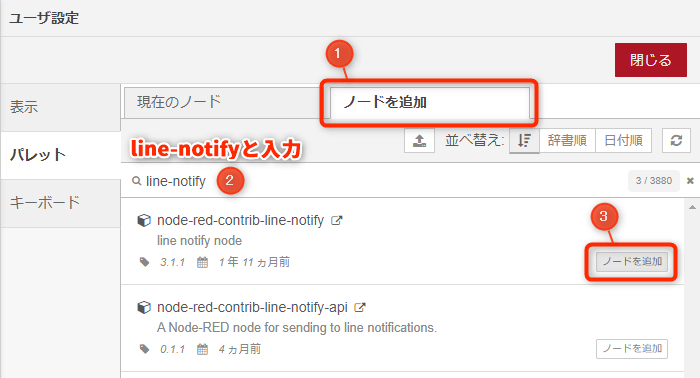Click the version text 0.1.1

[x=172, y=349]
